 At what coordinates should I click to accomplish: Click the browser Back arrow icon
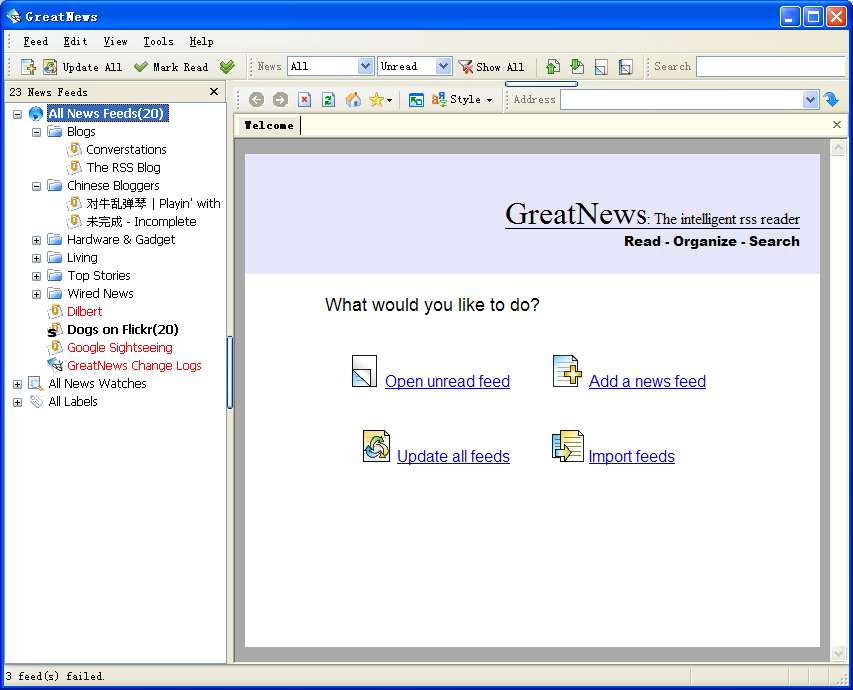coord(256,100)
